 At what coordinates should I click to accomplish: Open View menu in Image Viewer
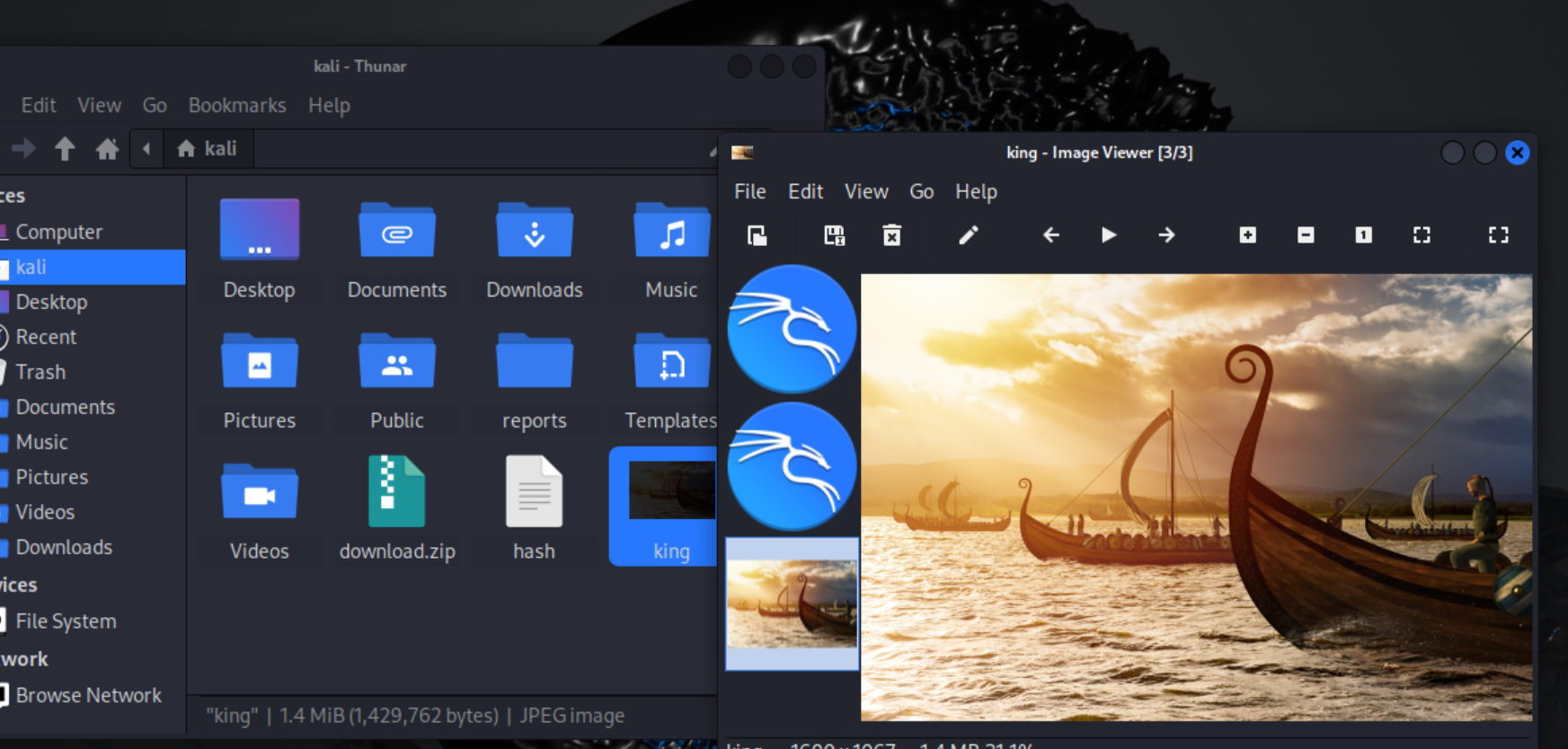click(x=866, y=191)
